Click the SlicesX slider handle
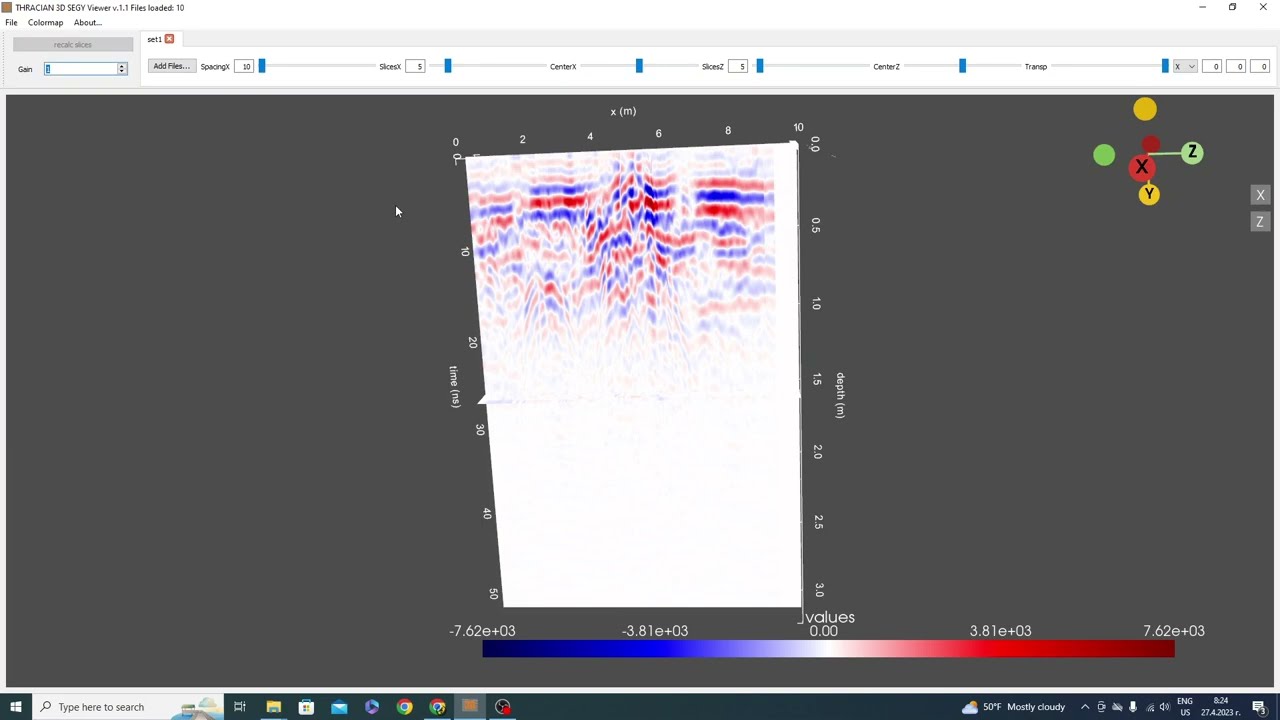1280x720 pixels. [448, 66]
